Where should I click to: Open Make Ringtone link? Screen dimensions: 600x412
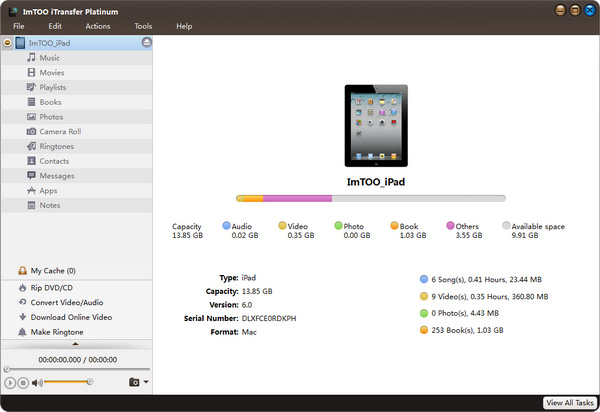57,332
